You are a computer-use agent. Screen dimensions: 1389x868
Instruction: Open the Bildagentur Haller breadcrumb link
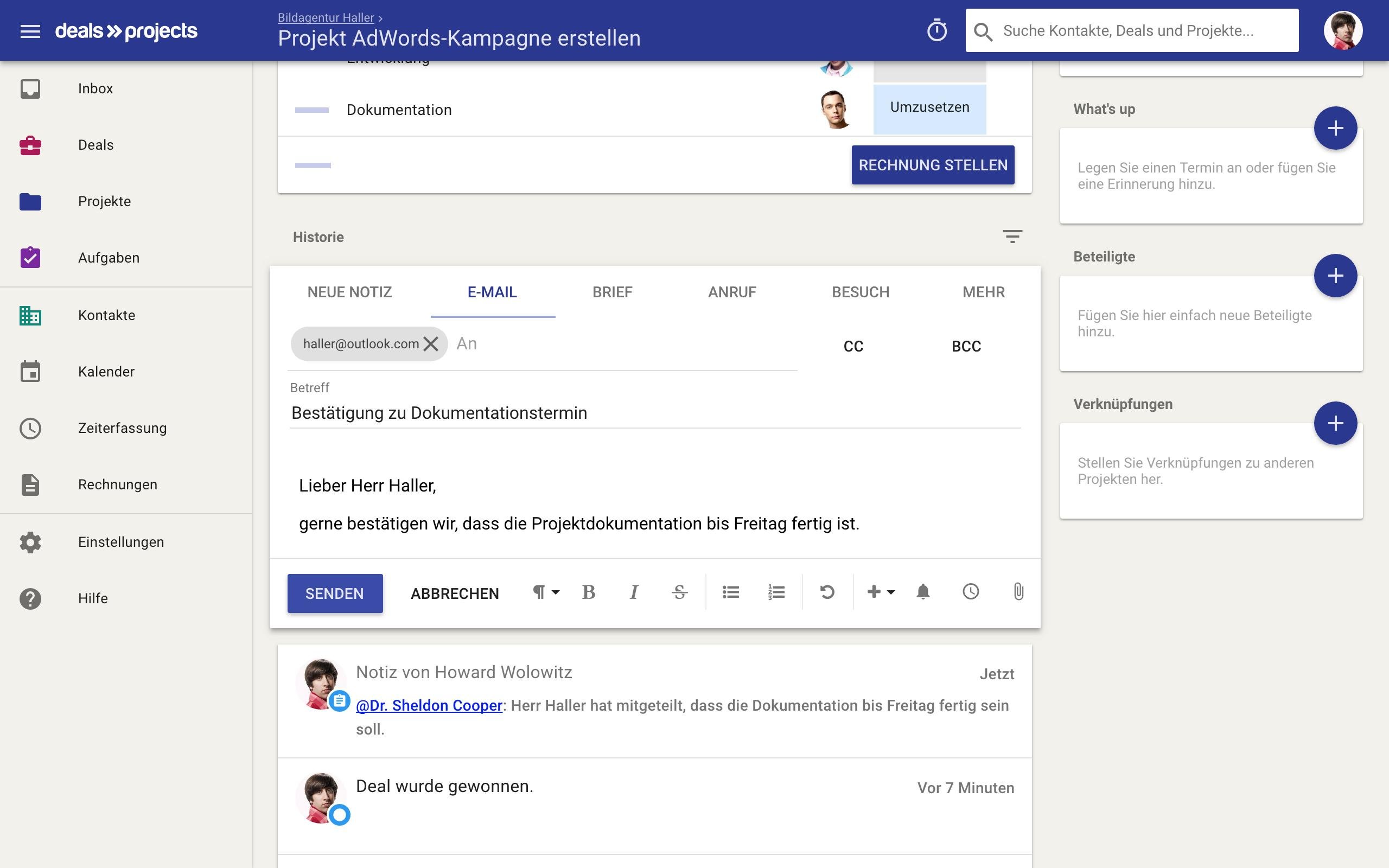326,17
